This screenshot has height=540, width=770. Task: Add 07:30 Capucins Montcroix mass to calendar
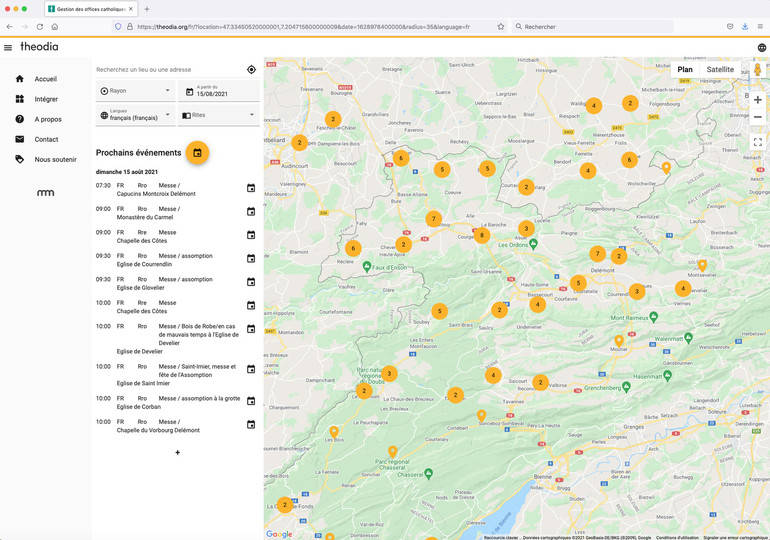251,188
